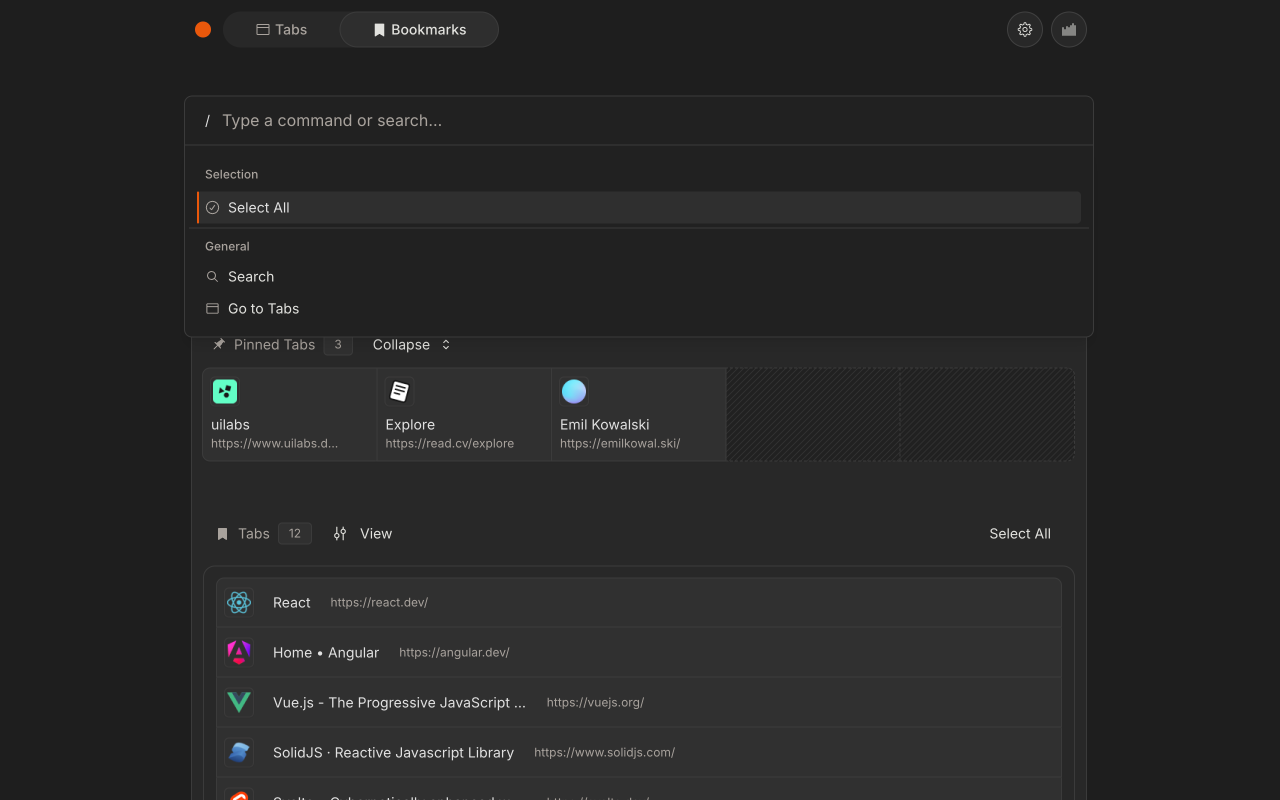Click the uilabs green favicon
The width and height of the screenshot is (1280, 800).
click(225, 392)
